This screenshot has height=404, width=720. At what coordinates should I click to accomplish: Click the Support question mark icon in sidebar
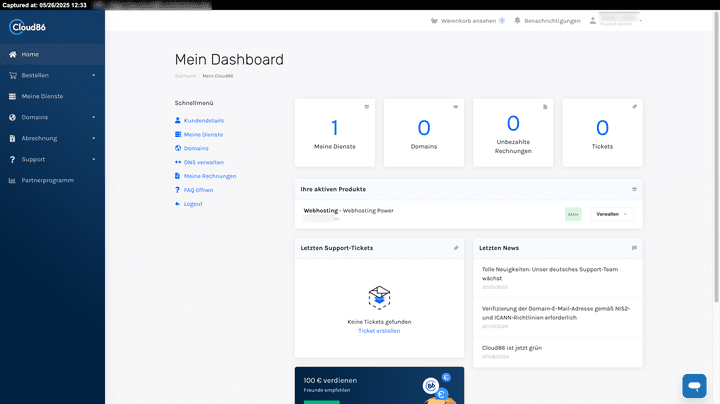[x=12, y=159]
